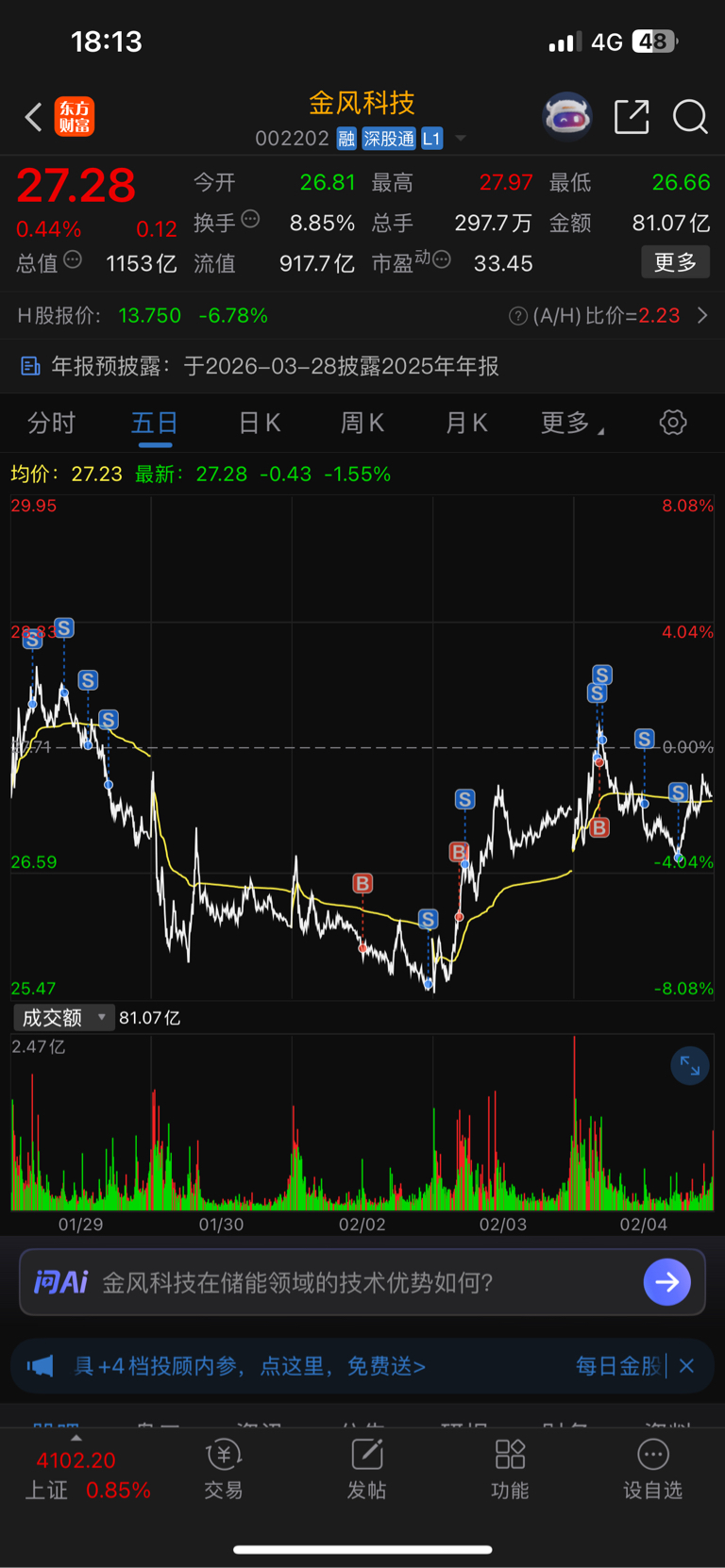This screenshot has width=725, height=1568.
Task: Tap the megaphone announcement icon
Action: point(40,1365)
